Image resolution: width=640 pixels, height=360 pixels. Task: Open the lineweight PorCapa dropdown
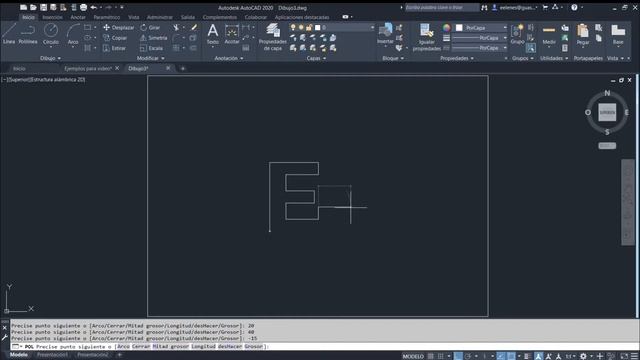(x=479, y=38)
